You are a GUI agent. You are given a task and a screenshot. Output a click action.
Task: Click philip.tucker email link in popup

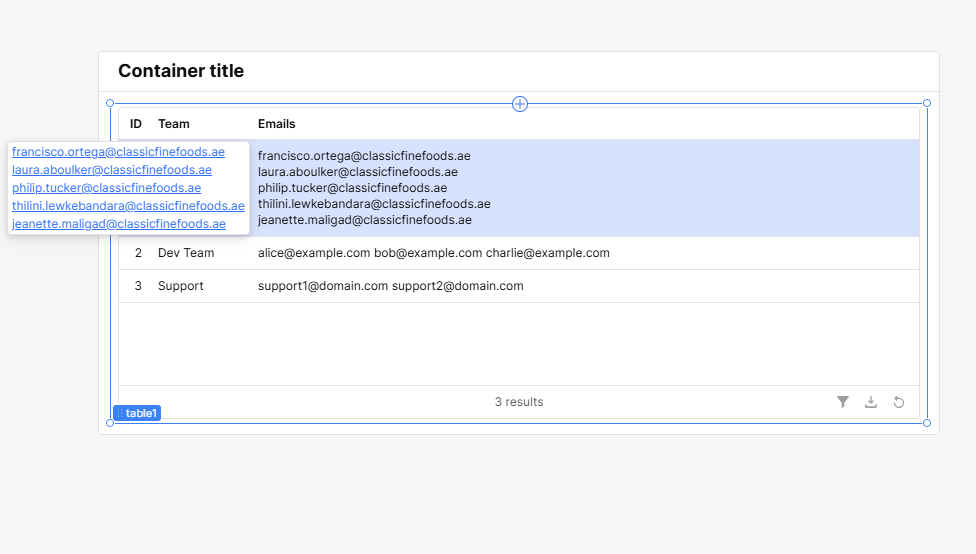tap(106, 188)
